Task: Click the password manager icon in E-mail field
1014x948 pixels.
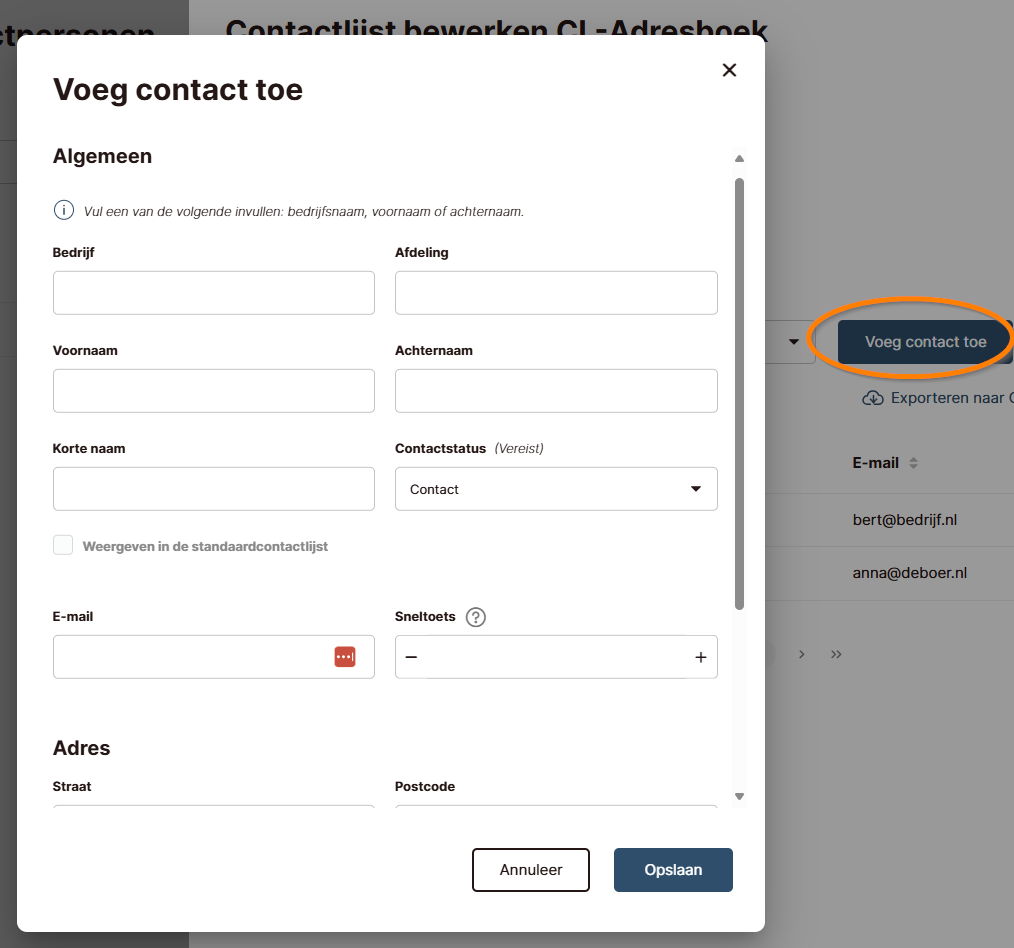Action: [x=345, y=657]
